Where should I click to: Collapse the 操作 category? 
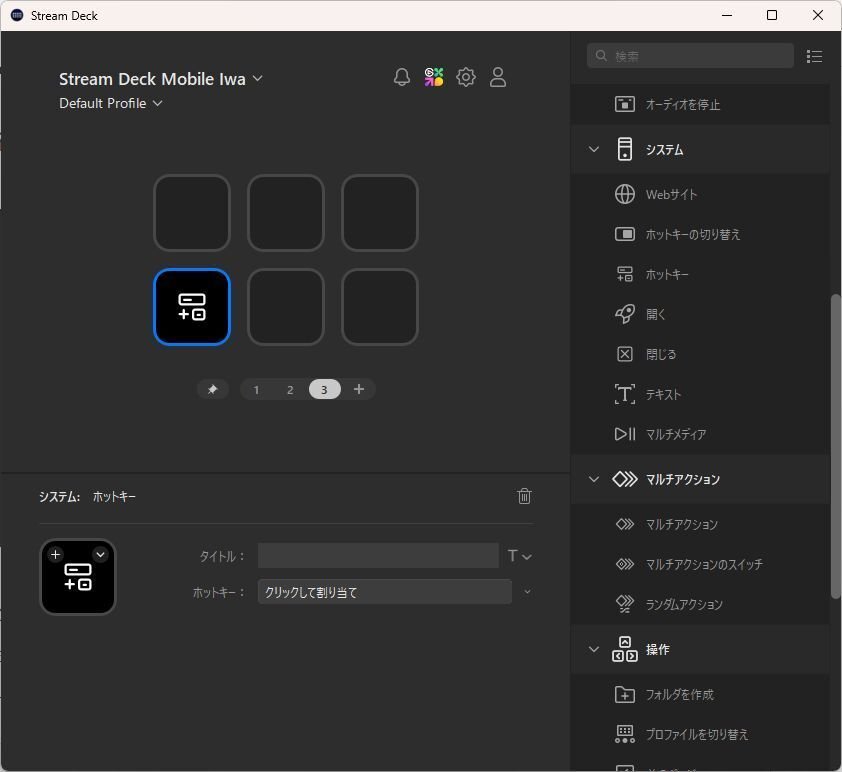(x=593, y=649)
